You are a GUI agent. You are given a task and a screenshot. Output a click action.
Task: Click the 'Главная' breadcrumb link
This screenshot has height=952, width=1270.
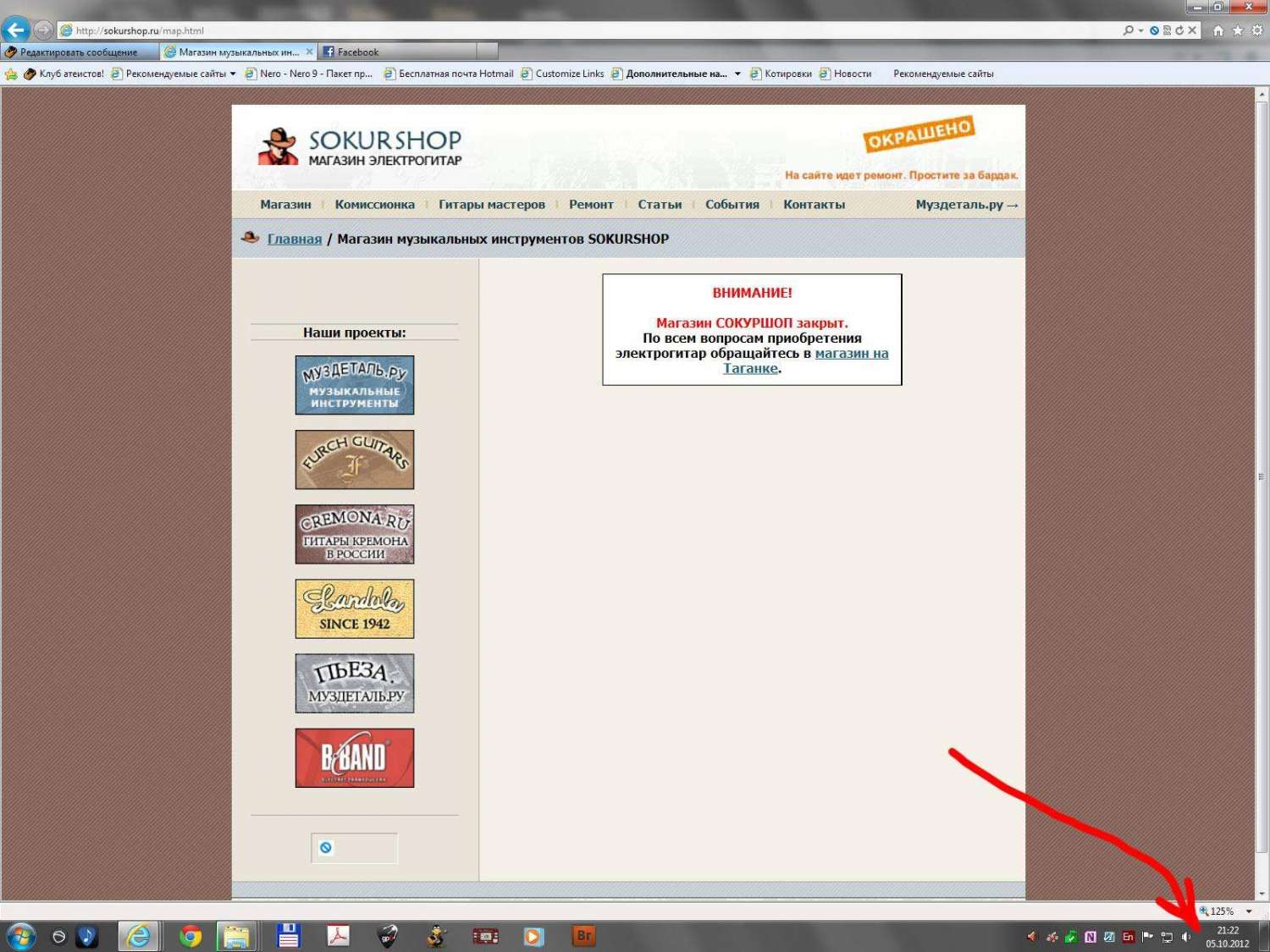[x=295, y=239]
